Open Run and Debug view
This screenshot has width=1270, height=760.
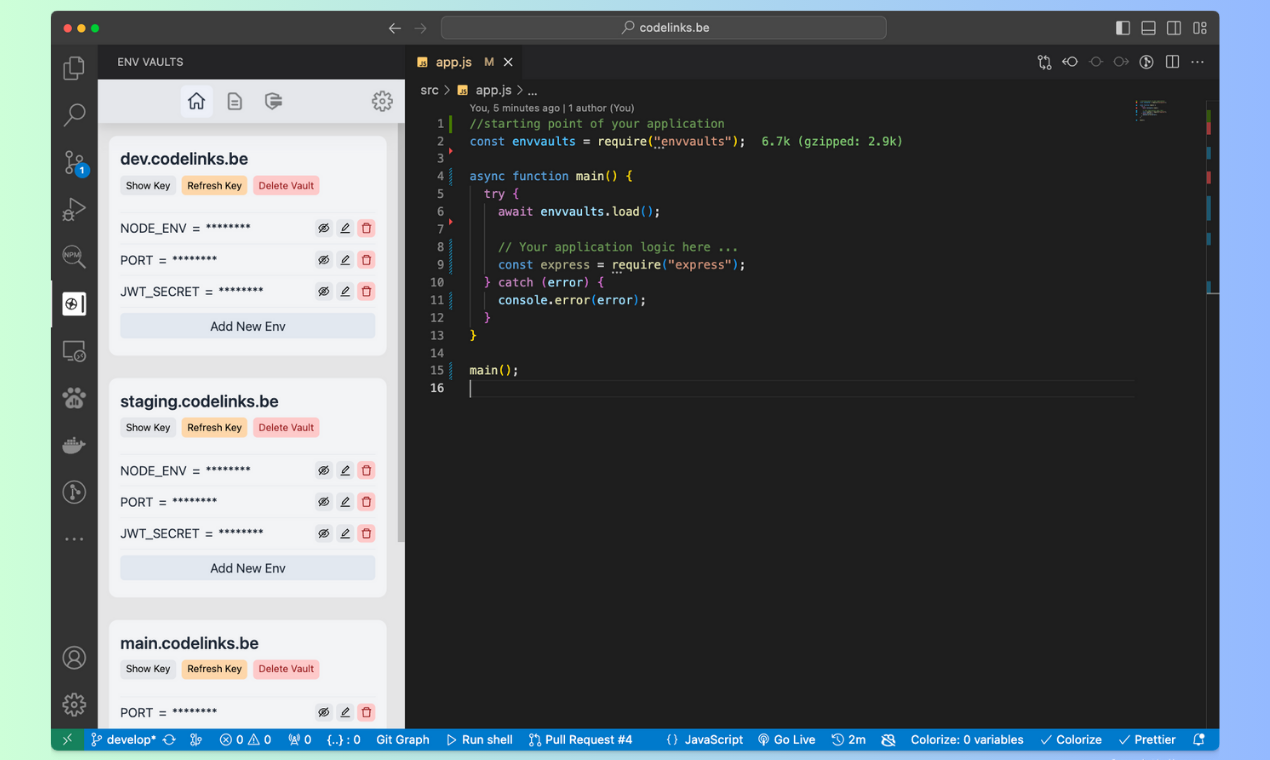[x=74, y=210]
